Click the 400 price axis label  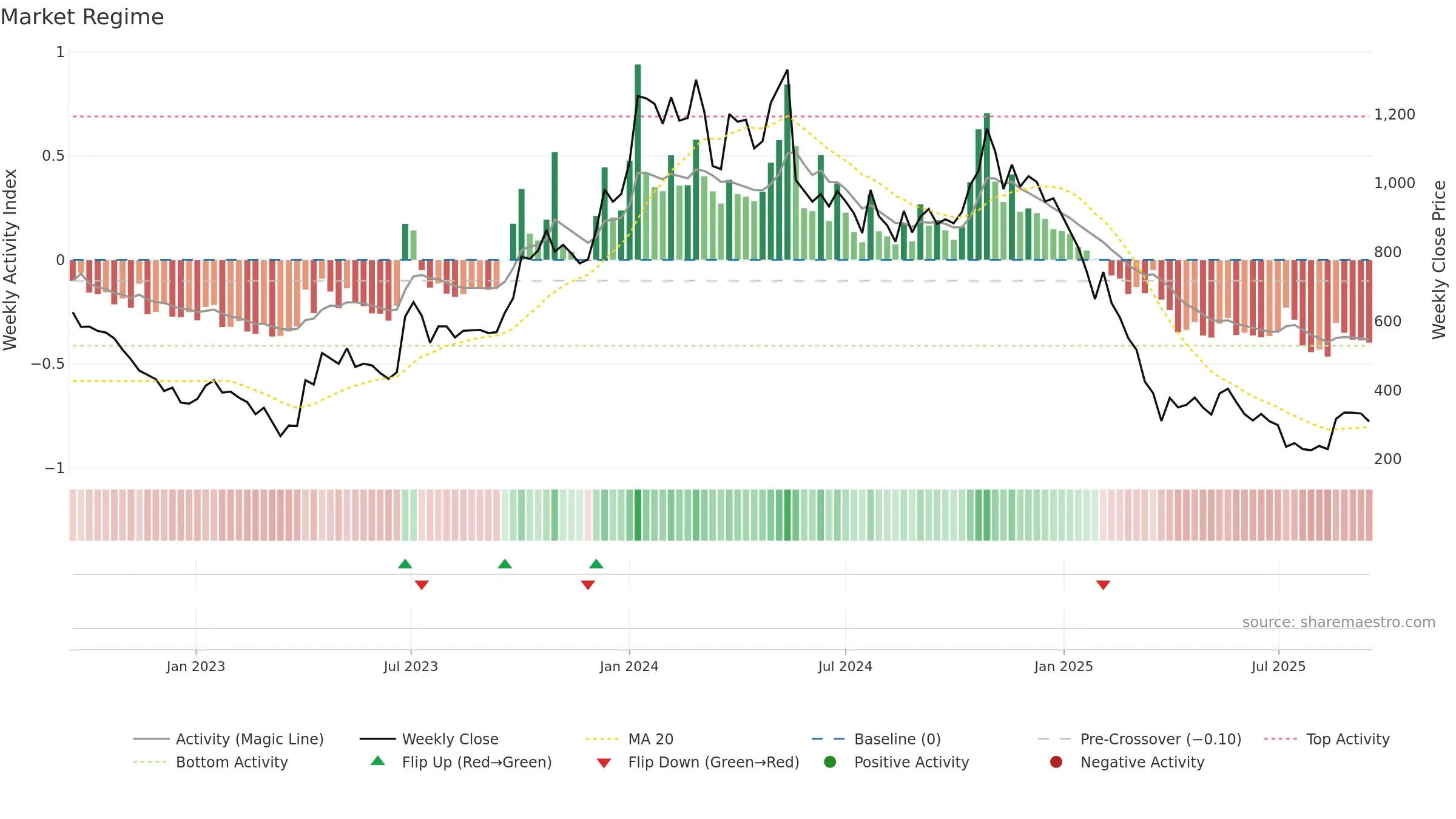[1388, 390]
